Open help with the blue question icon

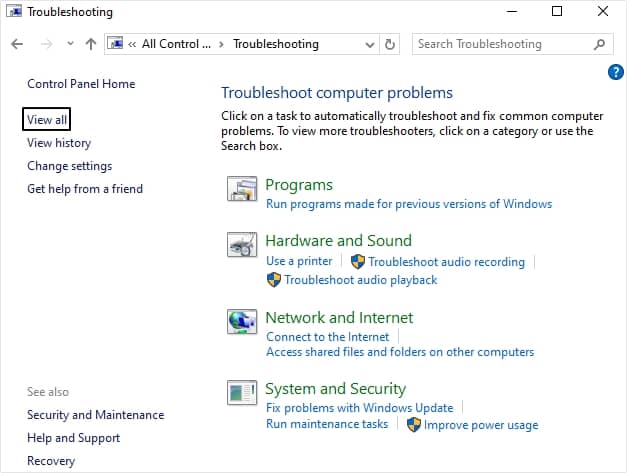[x=616, y=72]
